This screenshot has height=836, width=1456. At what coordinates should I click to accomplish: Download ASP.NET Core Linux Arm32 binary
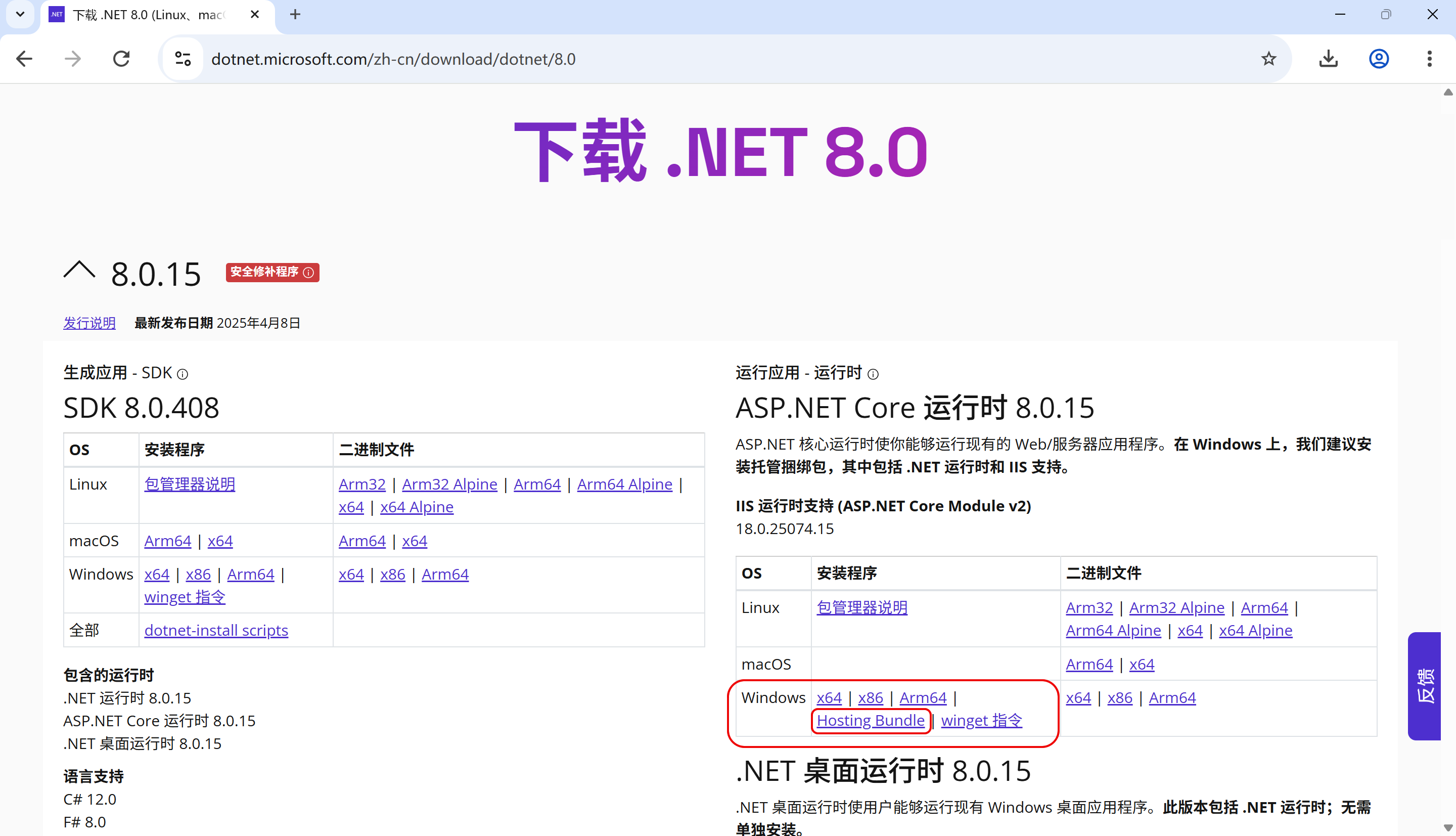click(1089, 607)
